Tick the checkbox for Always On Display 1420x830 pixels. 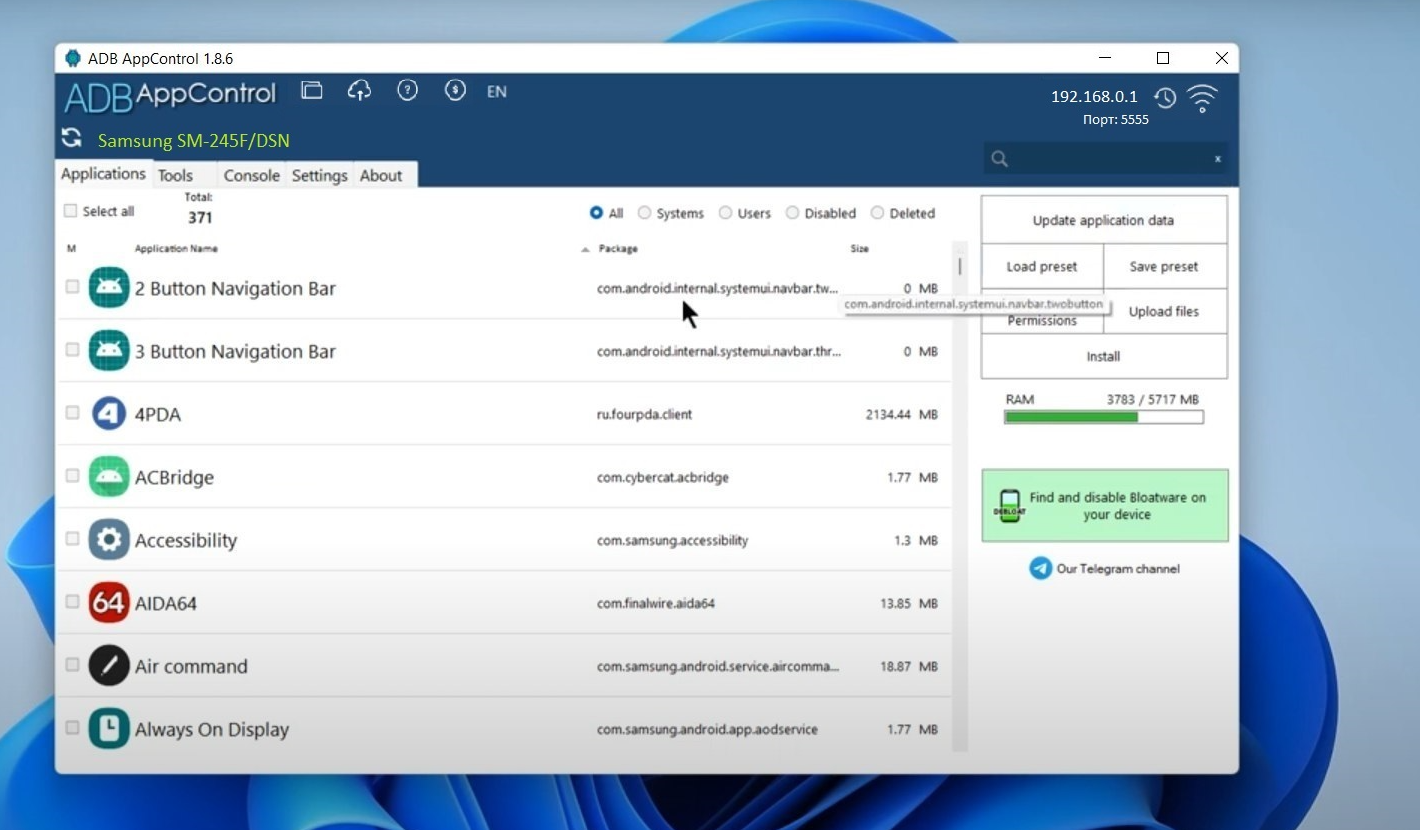click(x=72, y=728)
